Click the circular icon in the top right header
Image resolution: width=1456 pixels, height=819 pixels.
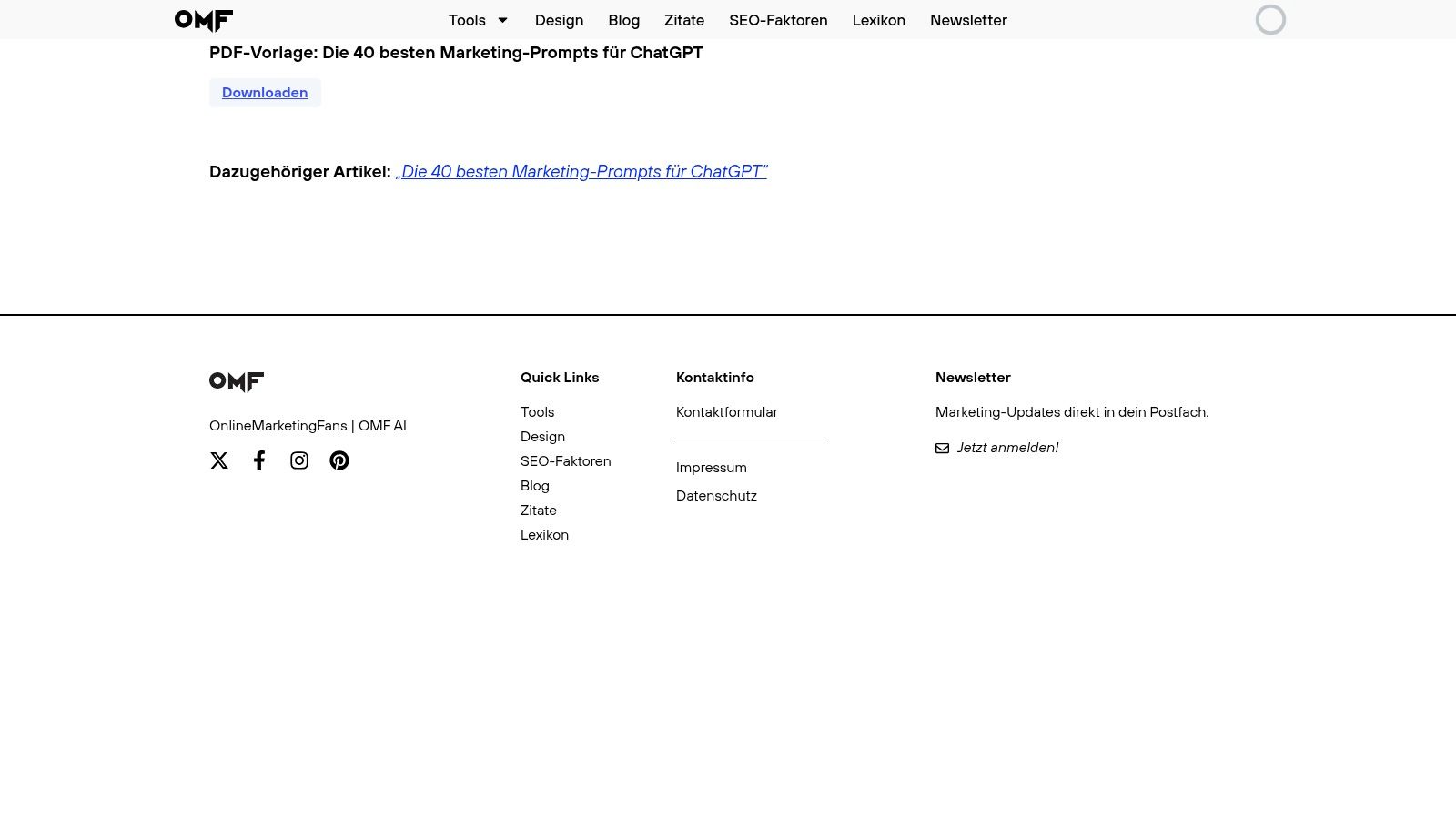click(x=1270, y=20)
